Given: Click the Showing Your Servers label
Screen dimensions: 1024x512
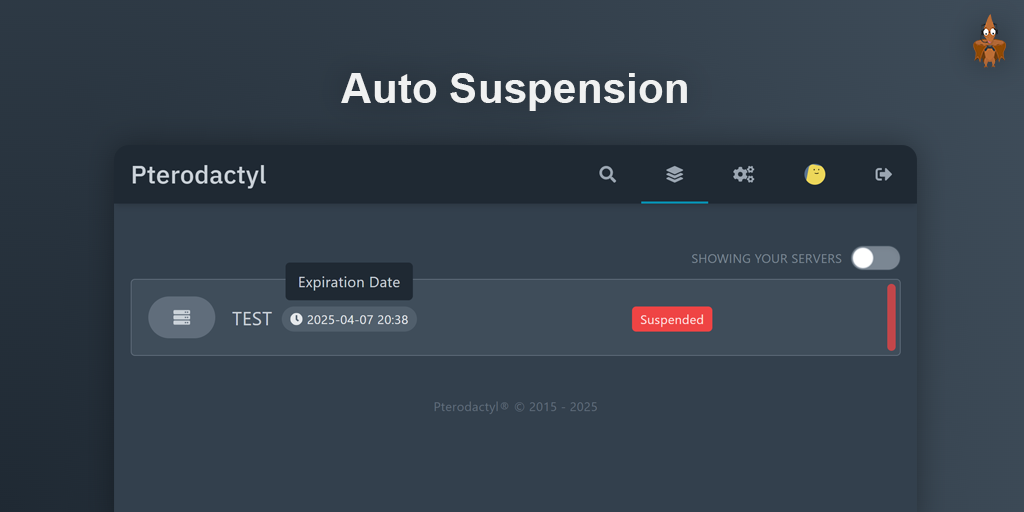Looking at the screenshot, I should point(766,259).
